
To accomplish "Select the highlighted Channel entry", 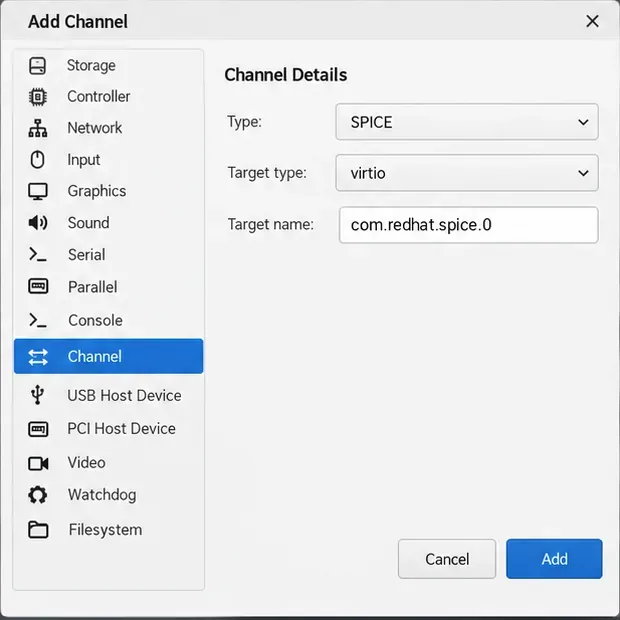I will (108, 356).
